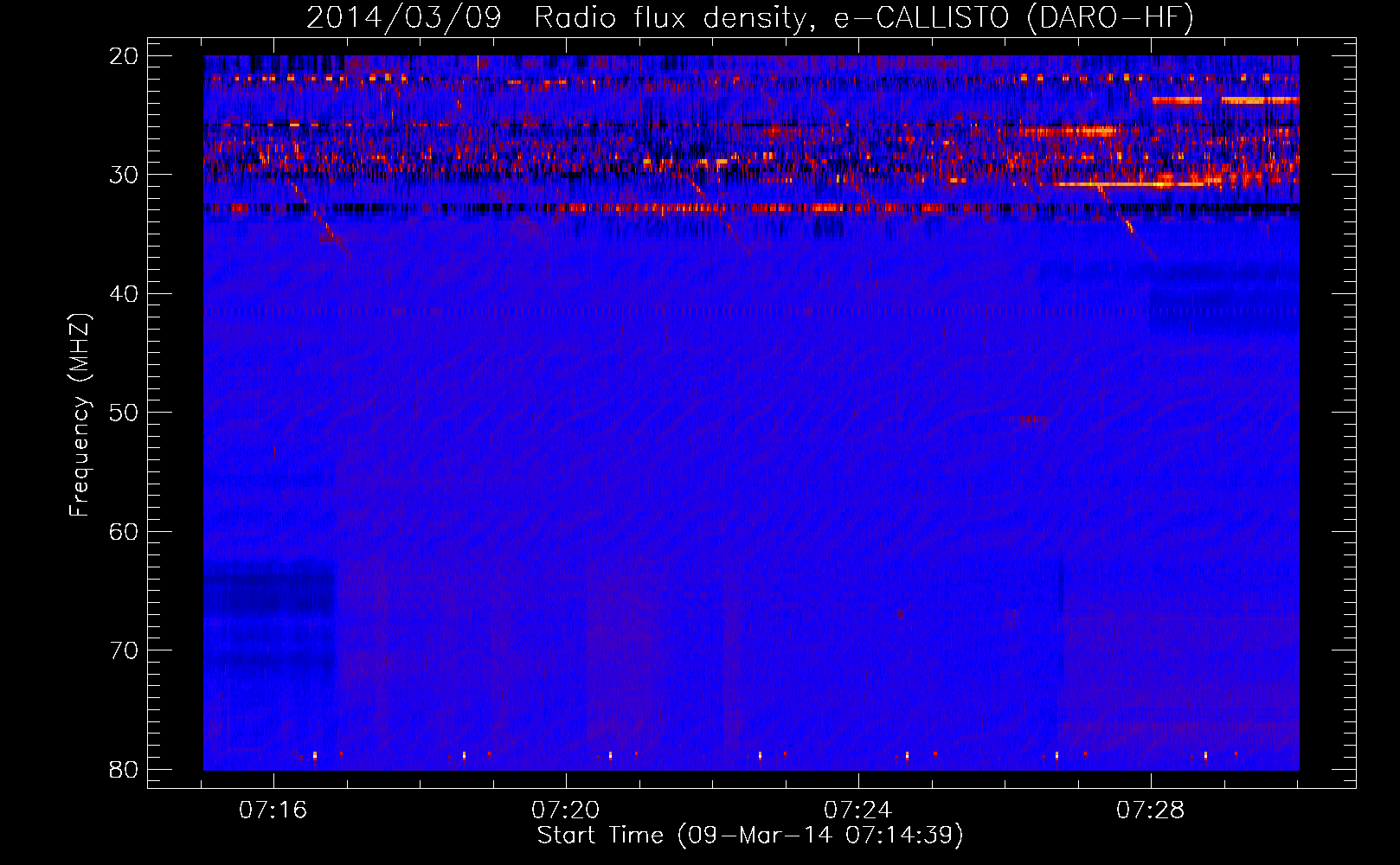Viewport: 1400px width, 865px height.
Task: Click the dark blue patch near 65 MHz at left
Action: [269, 589]
